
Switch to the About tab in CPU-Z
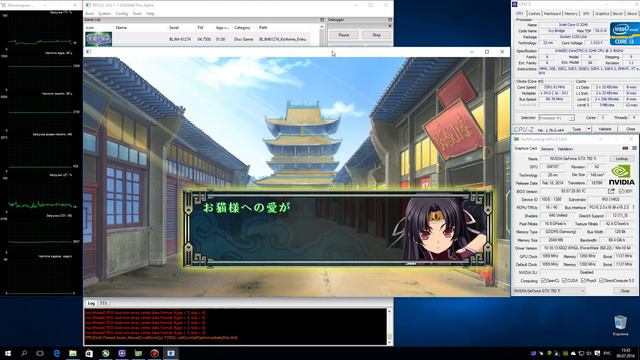pyautogui.click(x=632, y=13)
